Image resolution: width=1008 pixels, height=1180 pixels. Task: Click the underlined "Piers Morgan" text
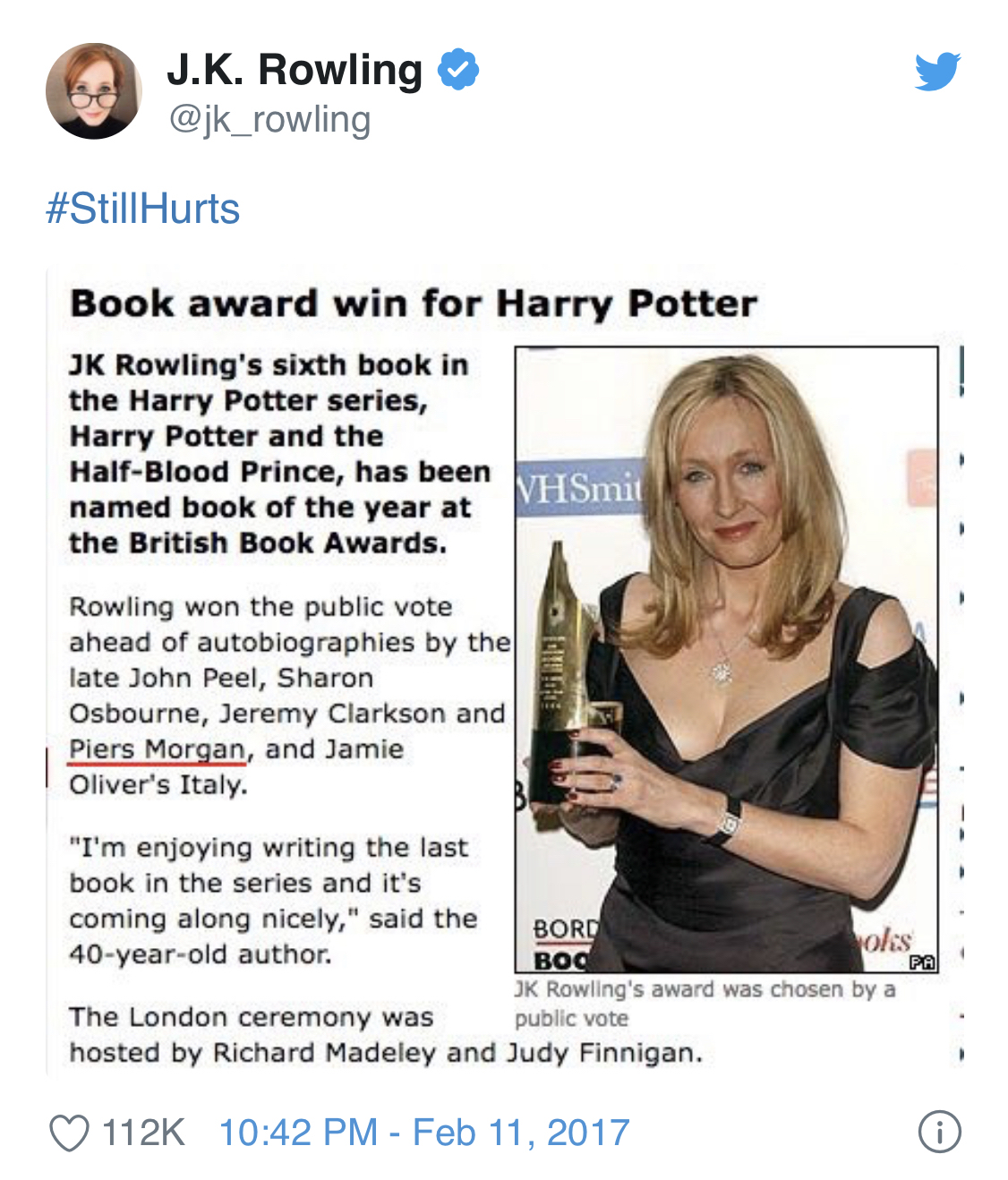pyautogui.click(x=157, y=749)
